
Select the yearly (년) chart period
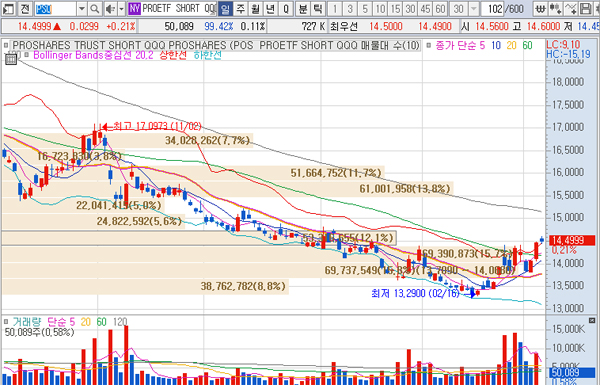[x=270, y=8]
